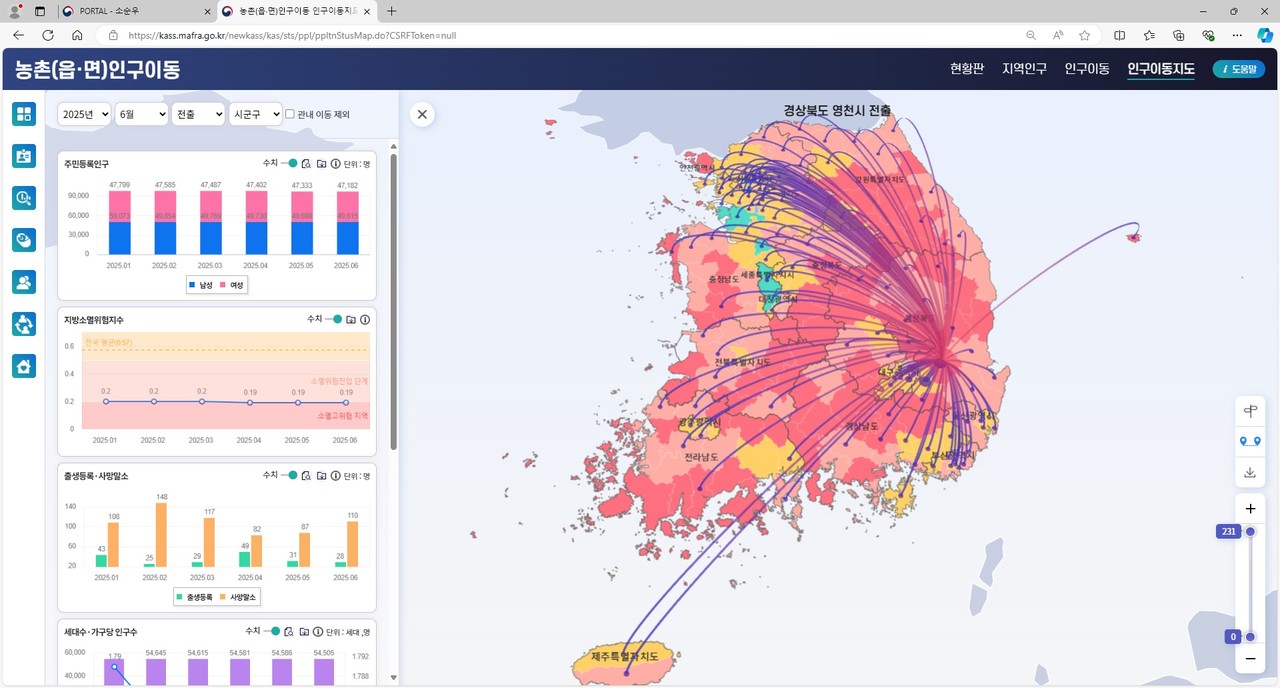Download data icon in 출생등록·사망말소 panel
This screenshot has width=1280, height=688.
click(321, 475)
